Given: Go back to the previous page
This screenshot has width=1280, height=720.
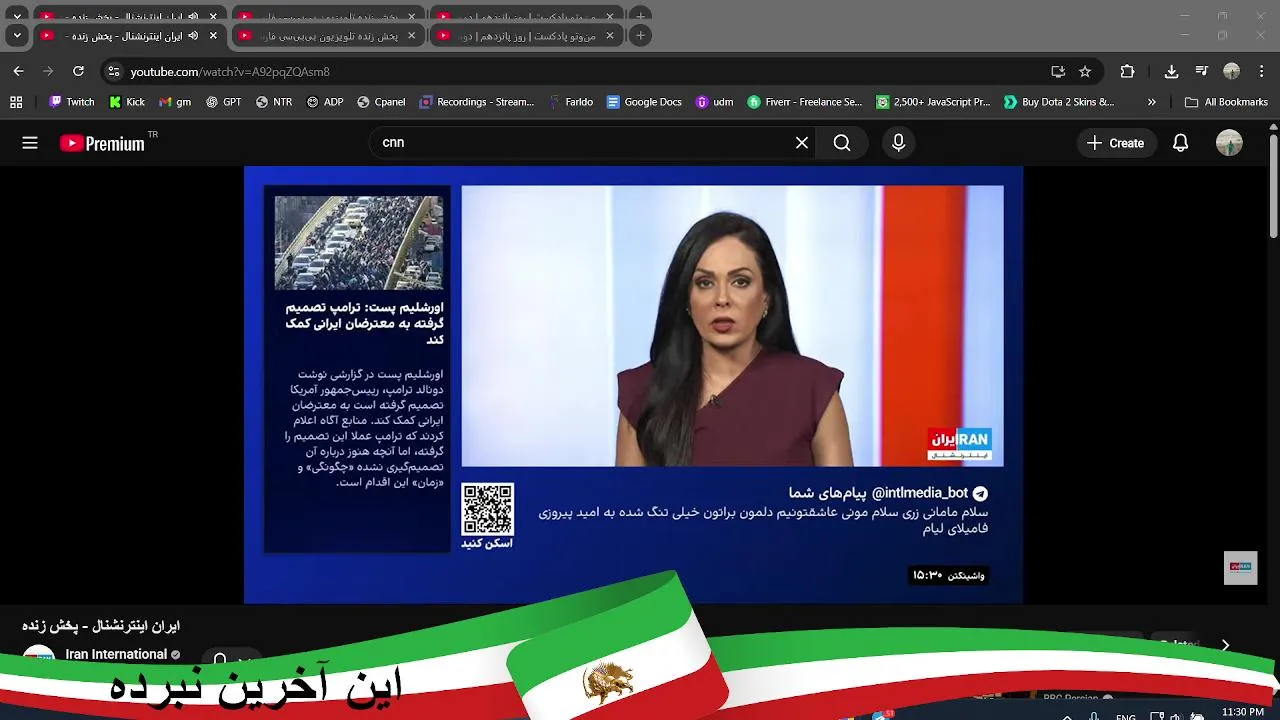Looking at the screenshot, I should 18,71.
